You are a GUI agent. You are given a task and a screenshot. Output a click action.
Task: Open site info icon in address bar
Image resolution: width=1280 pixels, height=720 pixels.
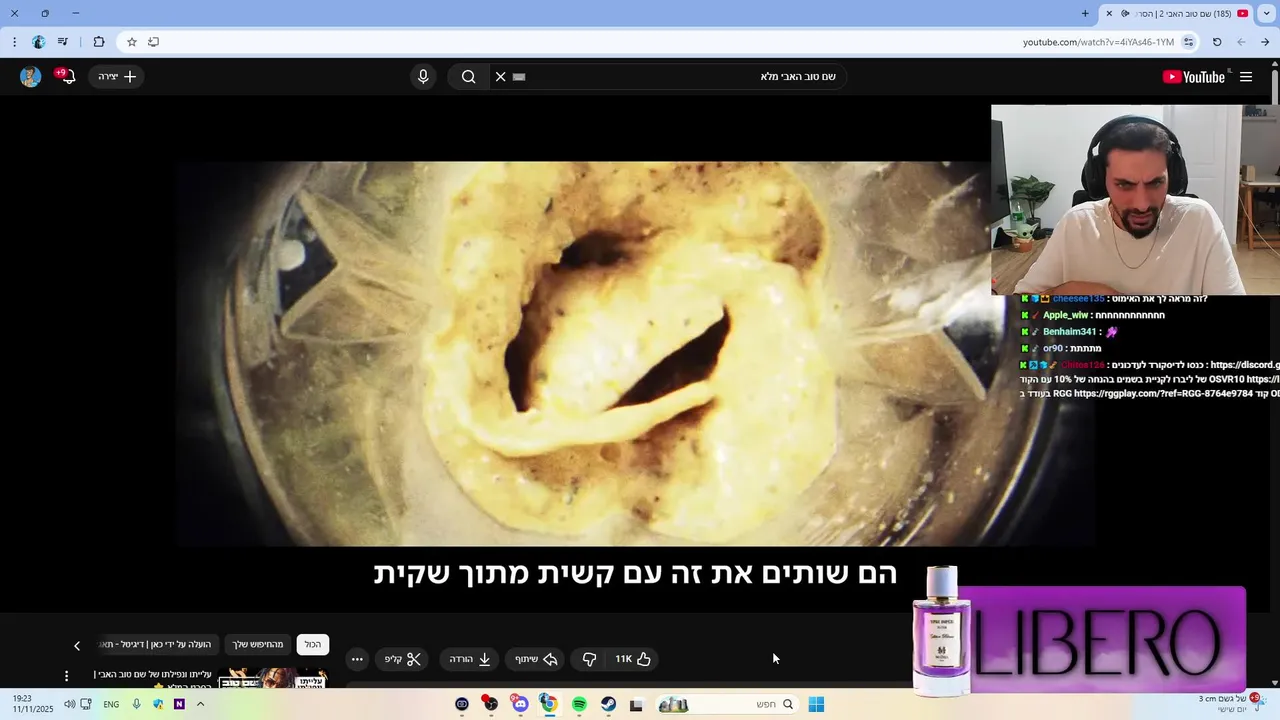(1188, 42)
